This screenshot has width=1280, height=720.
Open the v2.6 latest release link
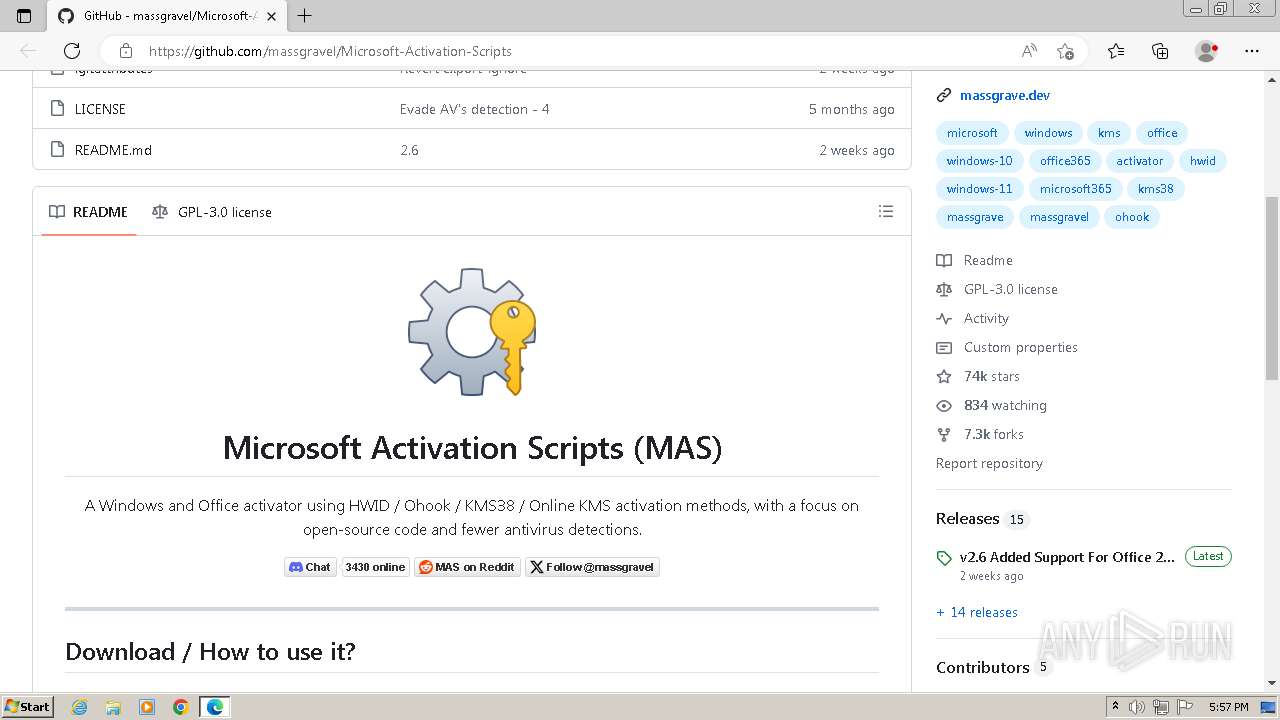pyautogui.click(x=1067, y=557)
